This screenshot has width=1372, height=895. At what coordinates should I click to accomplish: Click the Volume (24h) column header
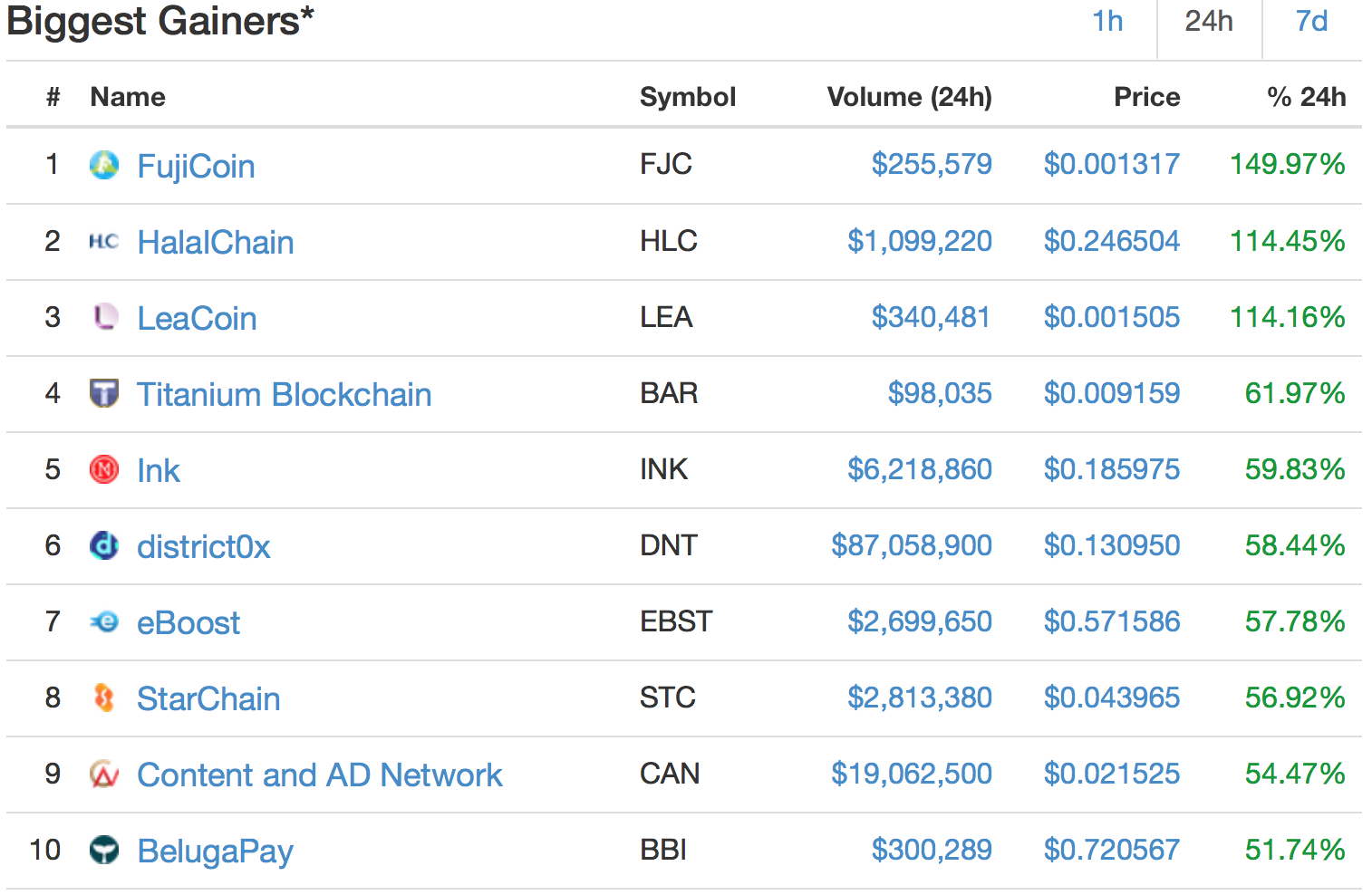click(x=909, y=97)
